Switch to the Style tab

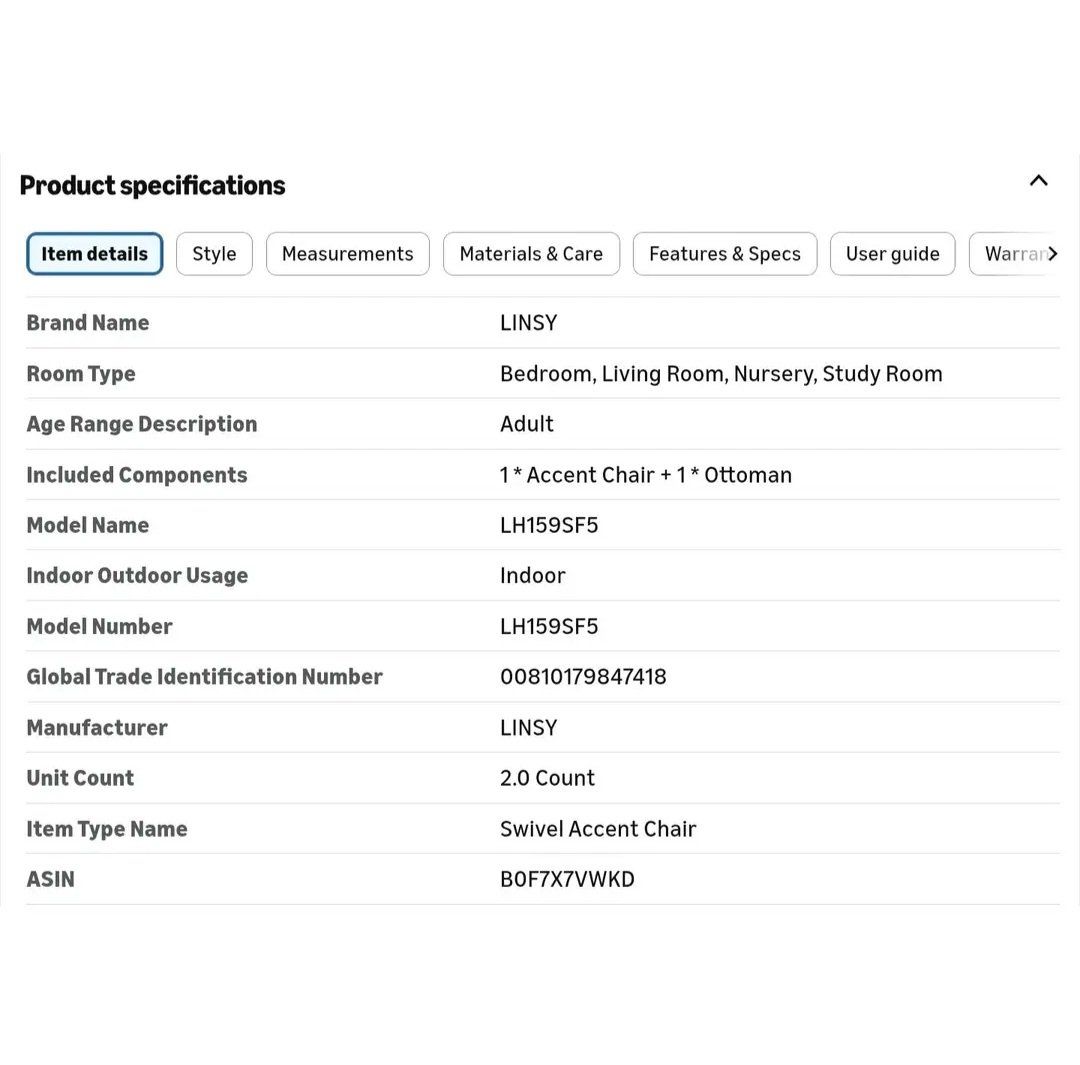click(214, 254)
